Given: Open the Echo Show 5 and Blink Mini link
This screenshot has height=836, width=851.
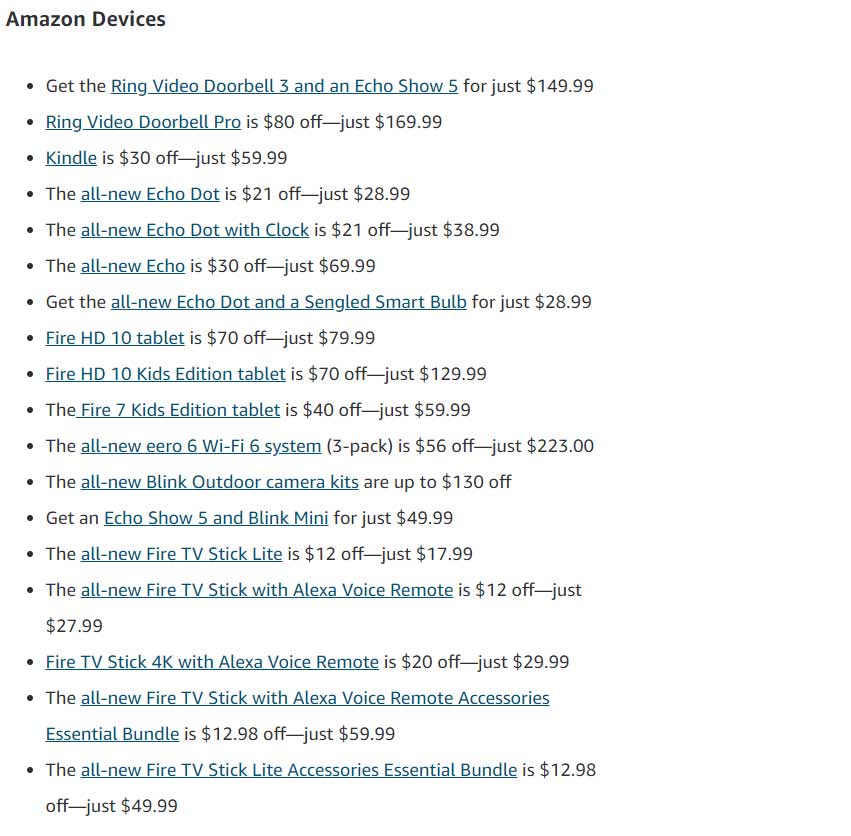Looking at the screenshot, I should 216,518.
